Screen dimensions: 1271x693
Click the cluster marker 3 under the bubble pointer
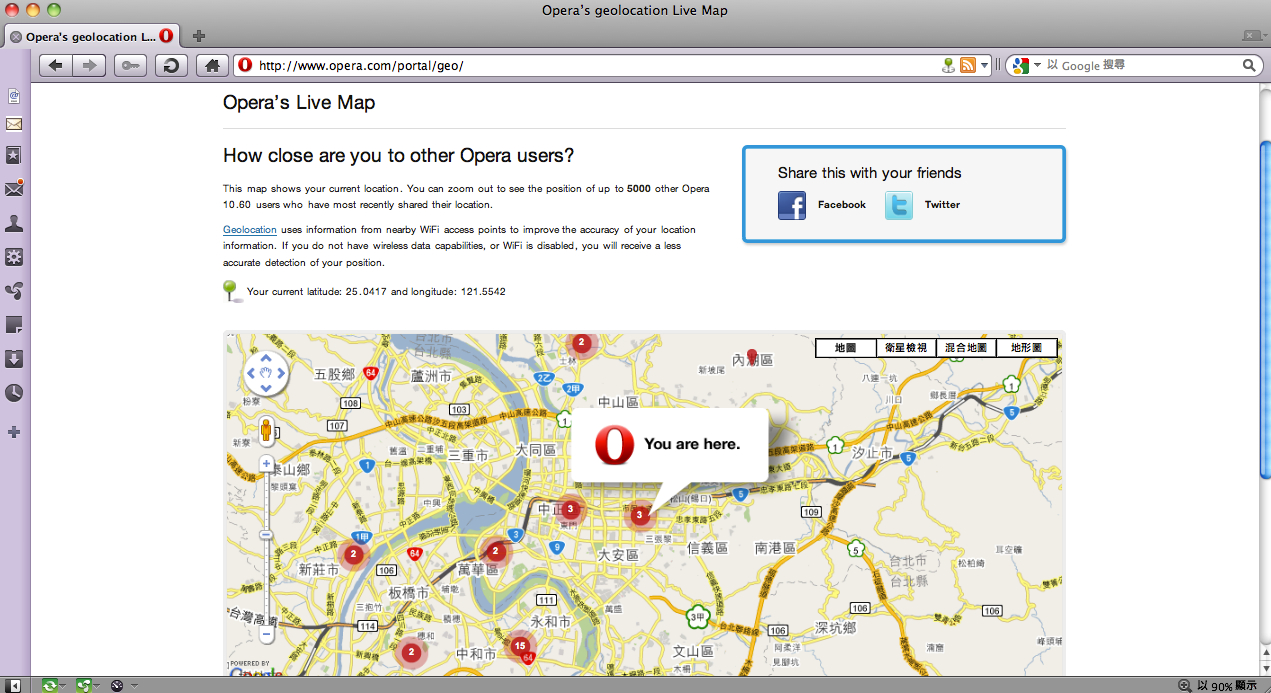(x=639, y=515)
